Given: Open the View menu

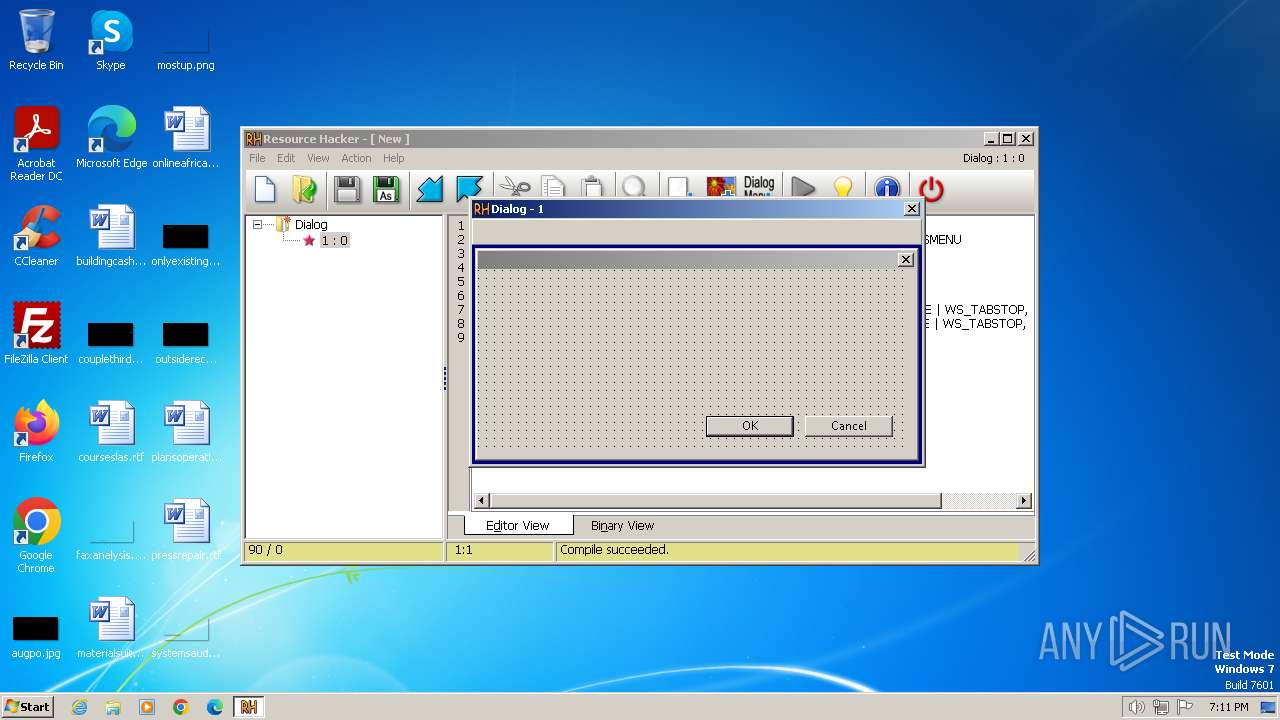Looking at the screenshot, I should 318,158.
